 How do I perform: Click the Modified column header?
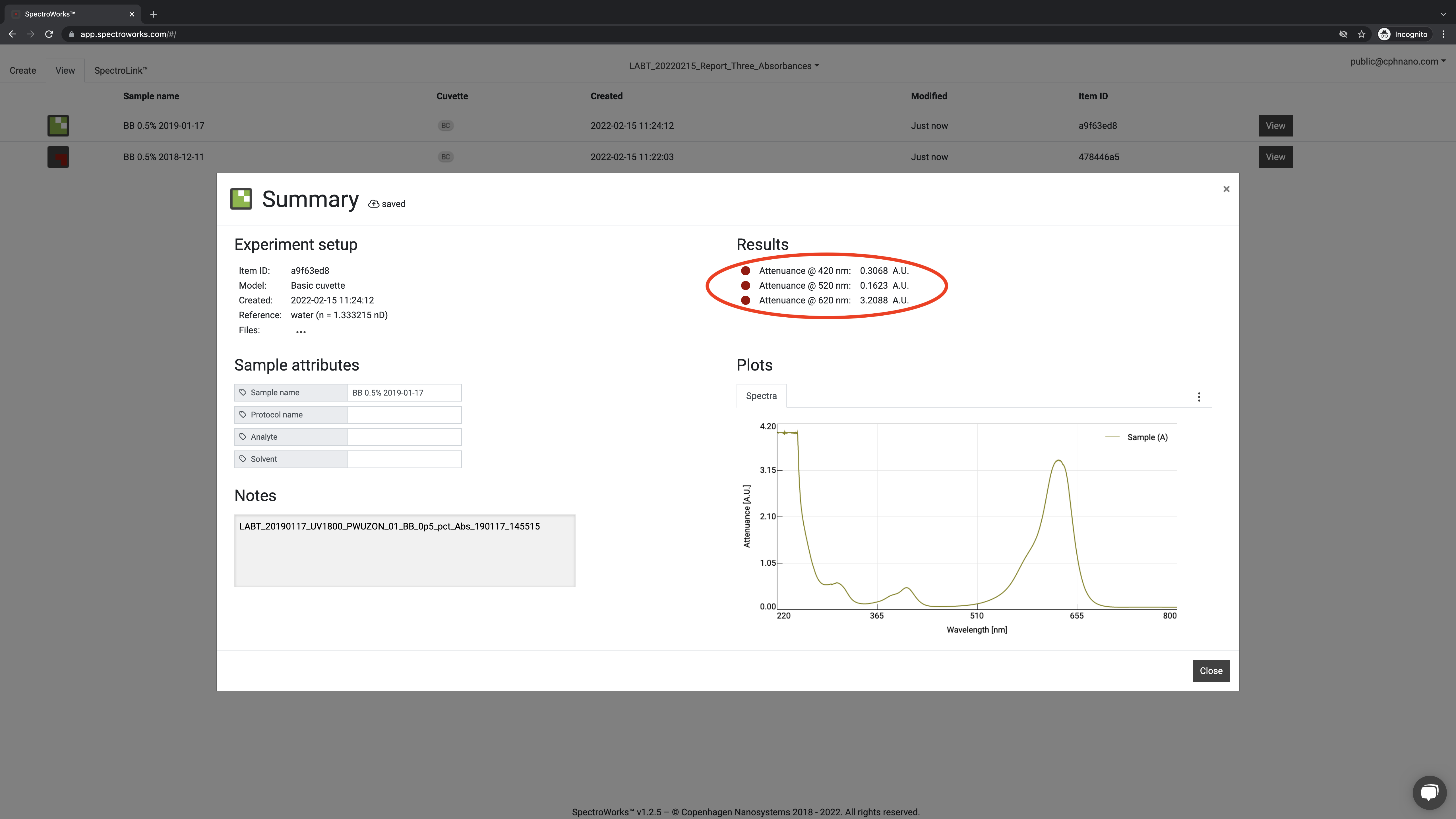pos(929,96)
